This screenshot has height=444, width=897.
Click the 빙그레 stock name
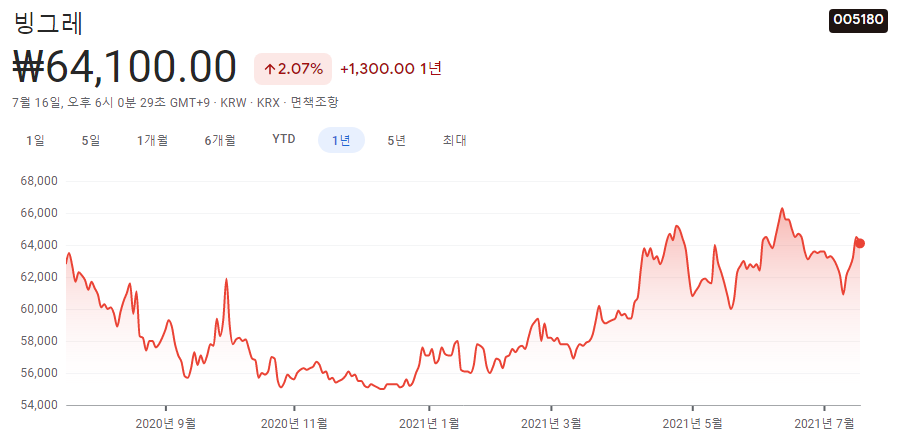tap(48, 24)
